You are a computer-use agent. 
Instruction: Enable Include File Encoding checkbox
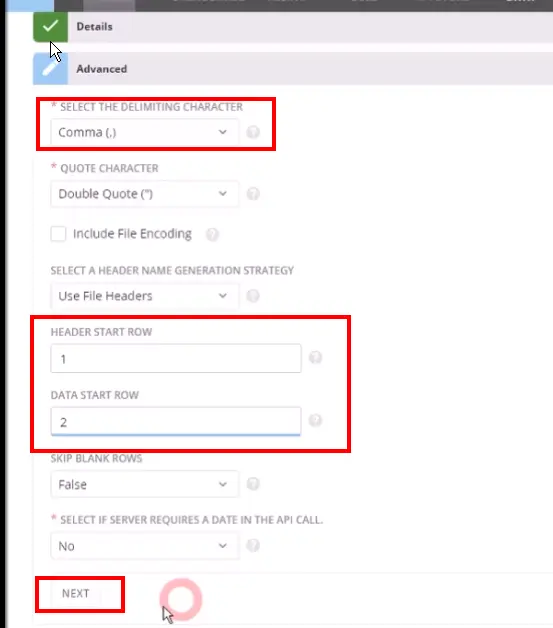tap(58, 234)
